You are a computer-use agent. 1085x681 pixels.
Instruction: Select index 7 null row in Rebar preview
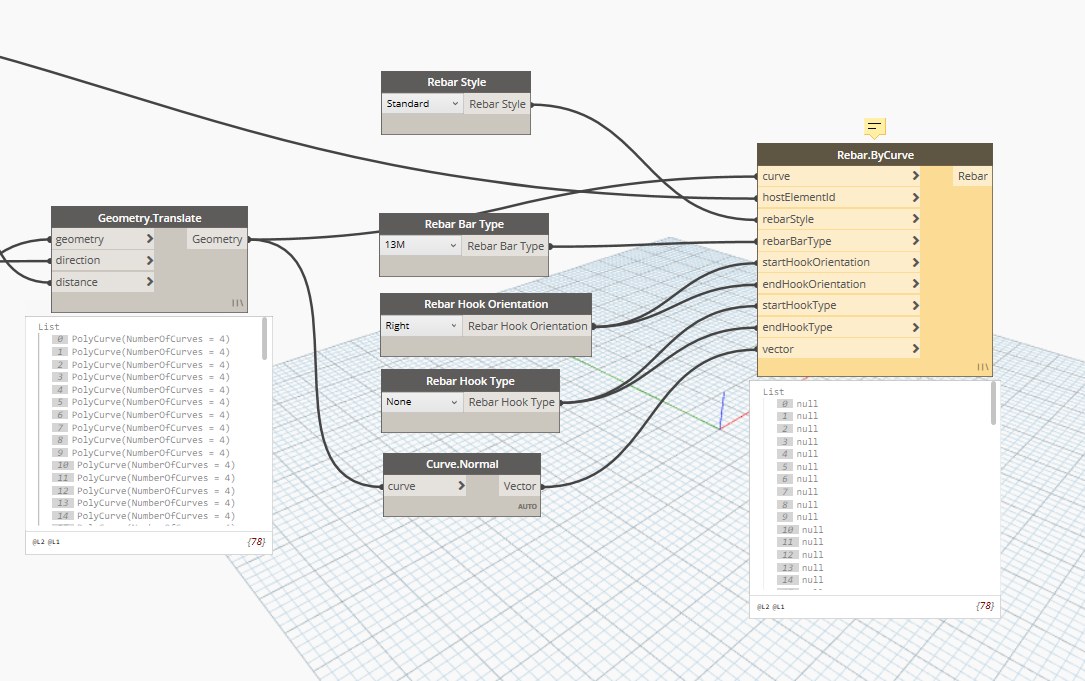[x=798, y=491]
